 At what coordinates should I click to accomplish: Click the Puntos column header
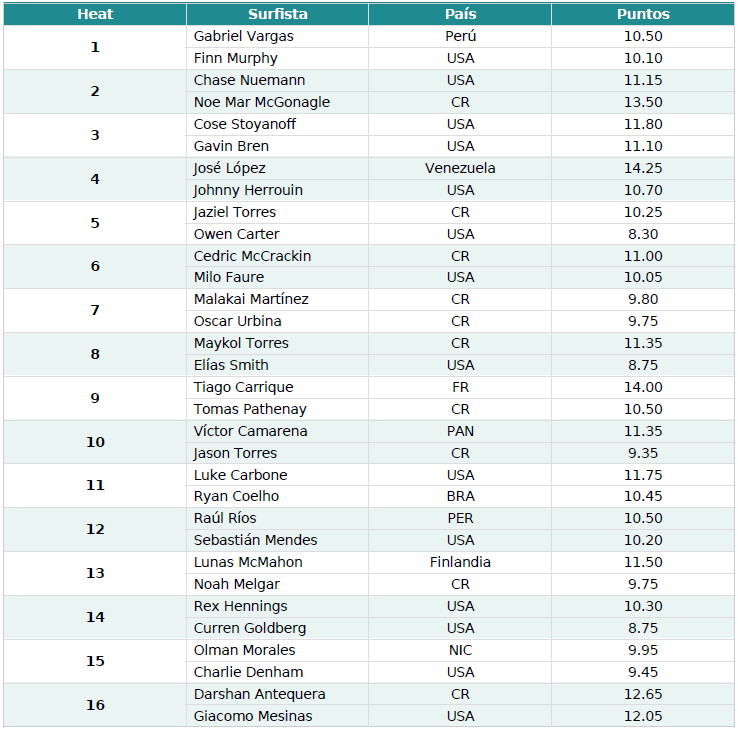(x=643, y=14)
